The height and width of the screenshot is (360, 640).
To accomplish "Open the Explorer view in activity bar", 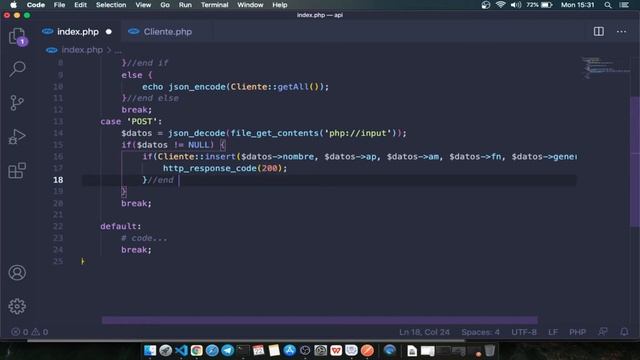I will tap(17, 37).
